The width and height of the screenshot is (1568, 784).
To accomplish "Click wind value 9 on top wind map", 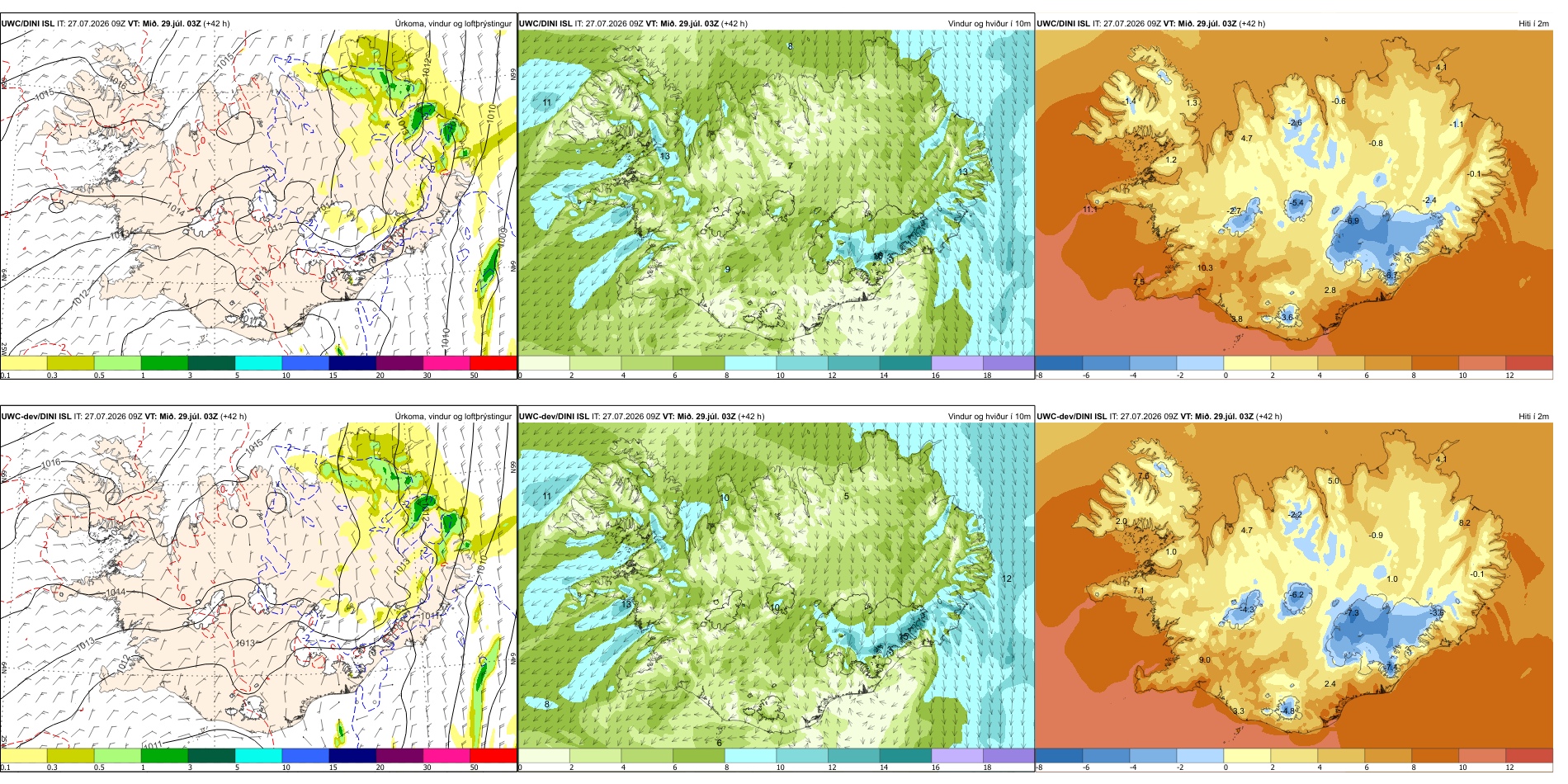I will [x=727, y=270].
